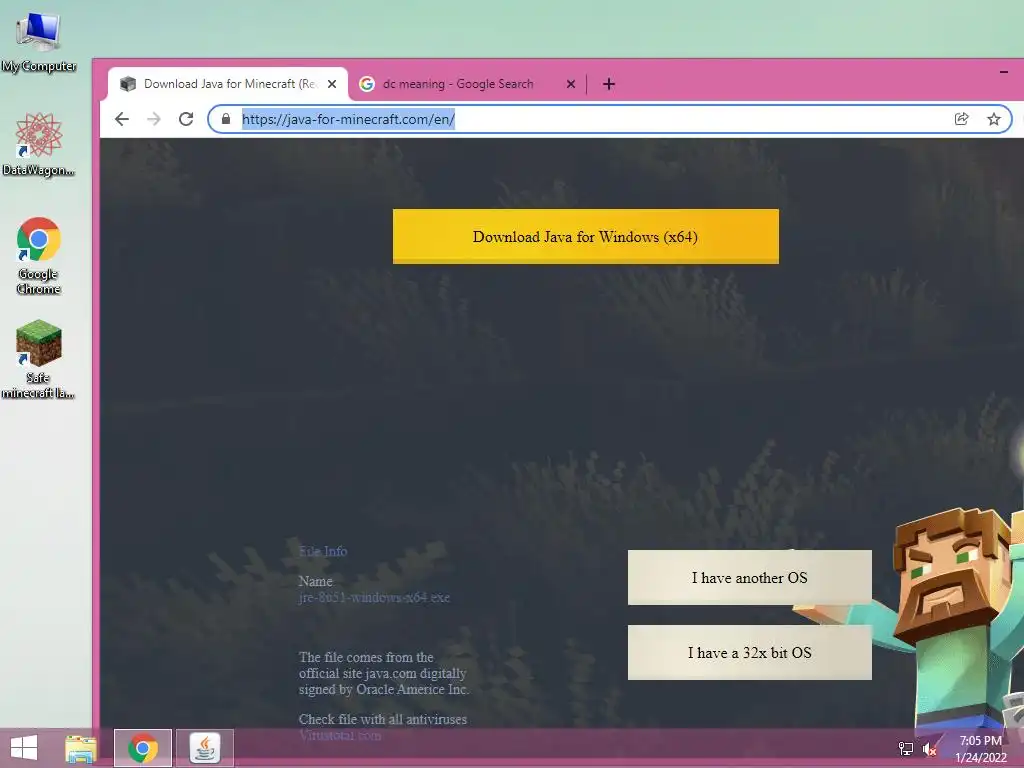Click muted volume tray icon
The image size is (1024, 768).
(x=930, y=748)
